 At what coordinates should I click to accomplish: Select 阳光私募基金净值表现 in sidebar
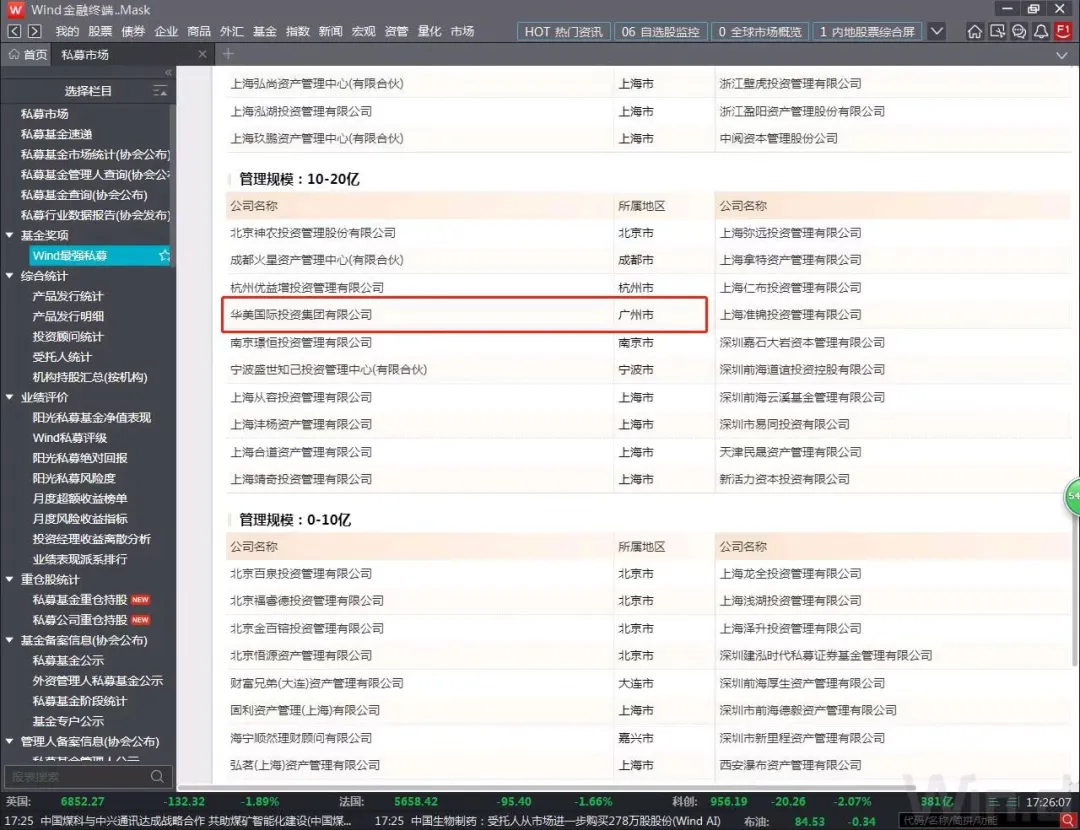pyautogui.click(x=92, y=418)
